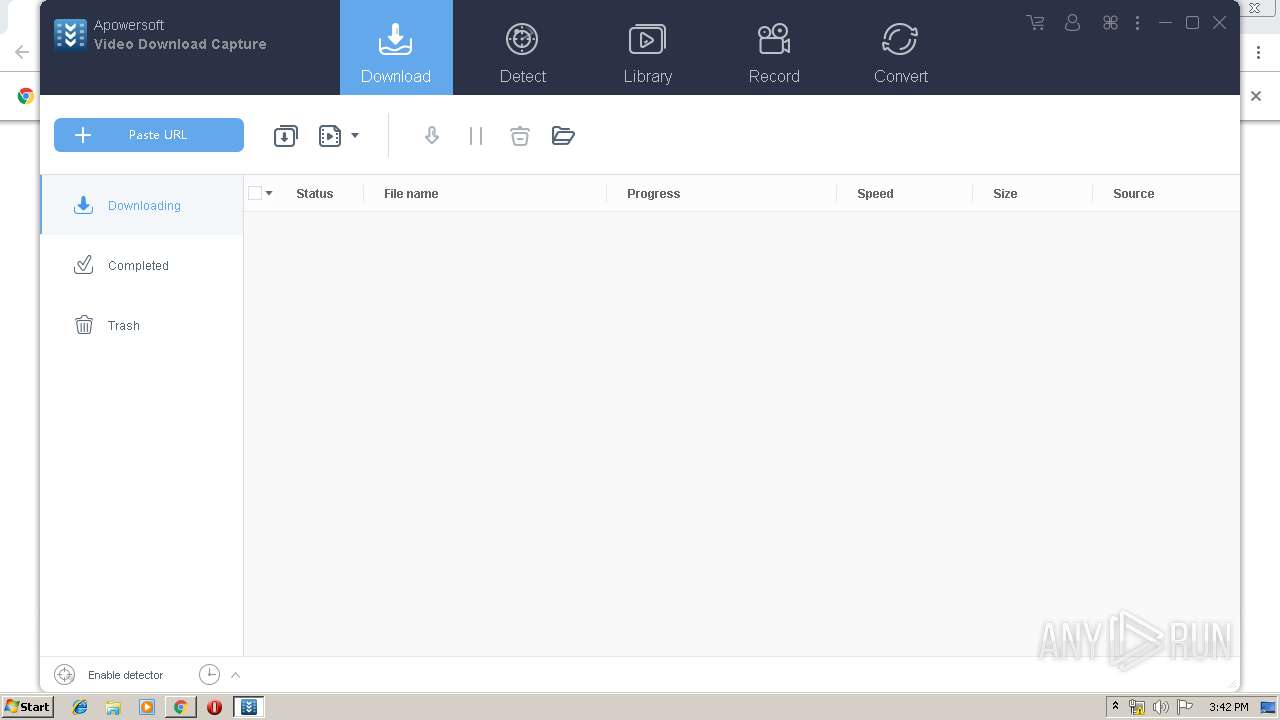This screenshot has height=720, width=1280.
Task: Click the start download arrow icon
Action: (x=432, y=136)
